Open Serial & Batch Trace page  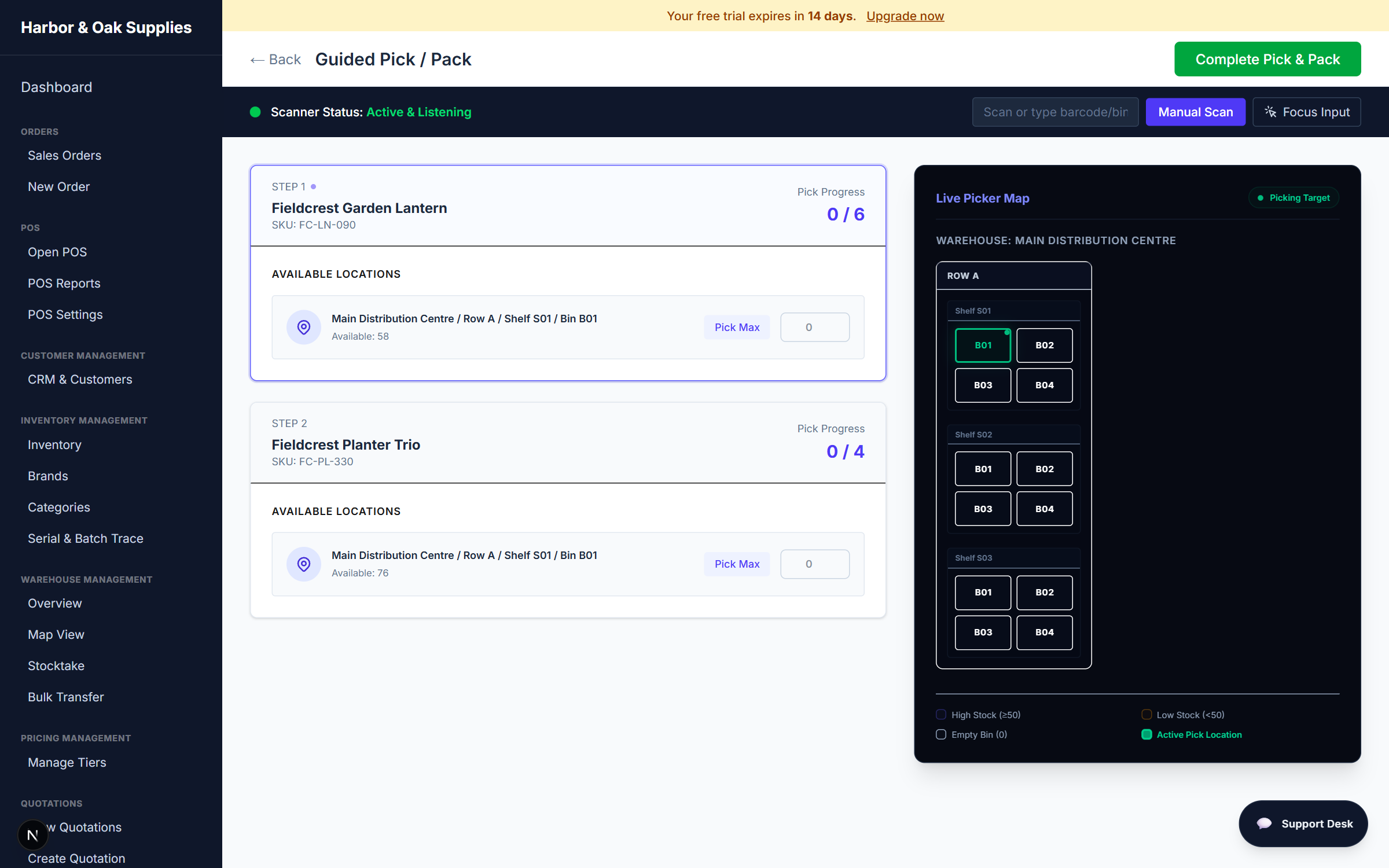pyautogui.click(x=86, y=539)
